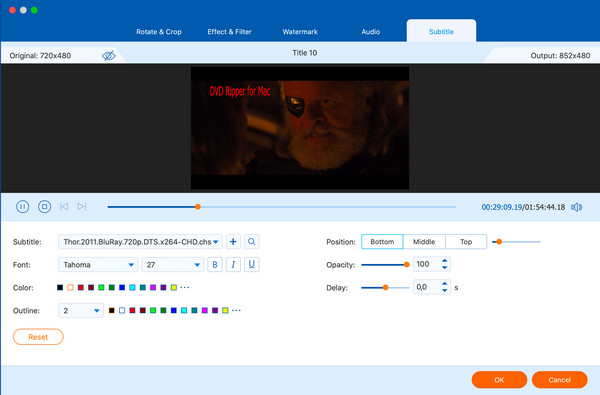Screen dimensions: 600x395
Task: Add a subtitle file with plus icon
Action: (233, 242)
